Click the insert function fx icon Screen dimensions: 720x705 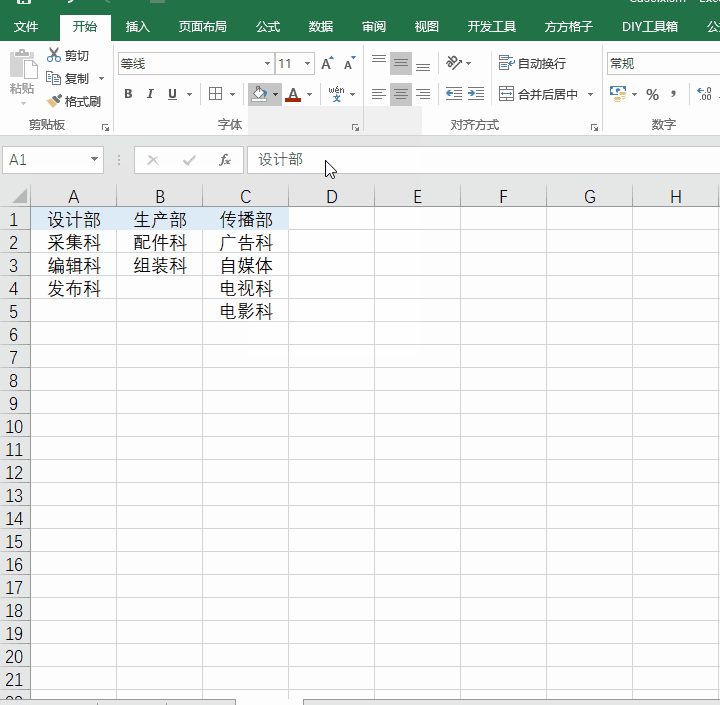point(225,160)
